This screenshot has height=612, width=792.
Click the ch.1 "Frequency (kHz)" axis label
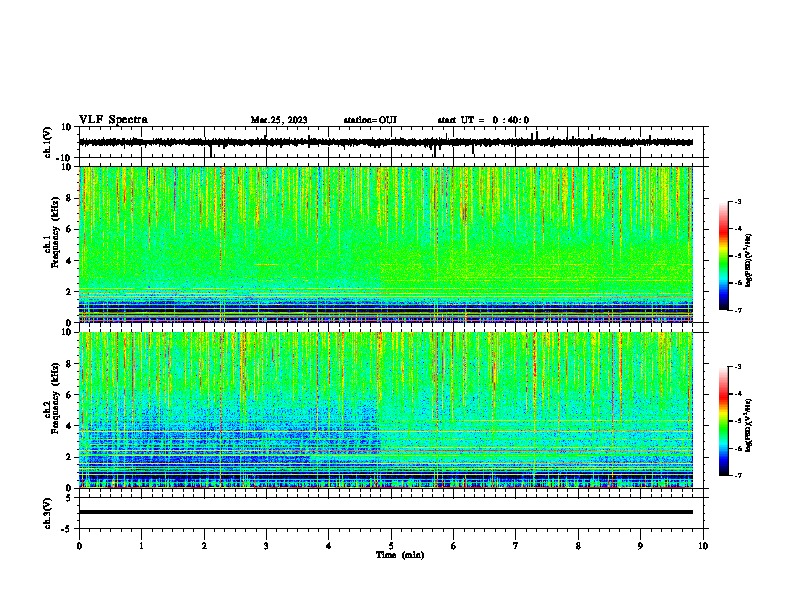click(x=55, y=232)
